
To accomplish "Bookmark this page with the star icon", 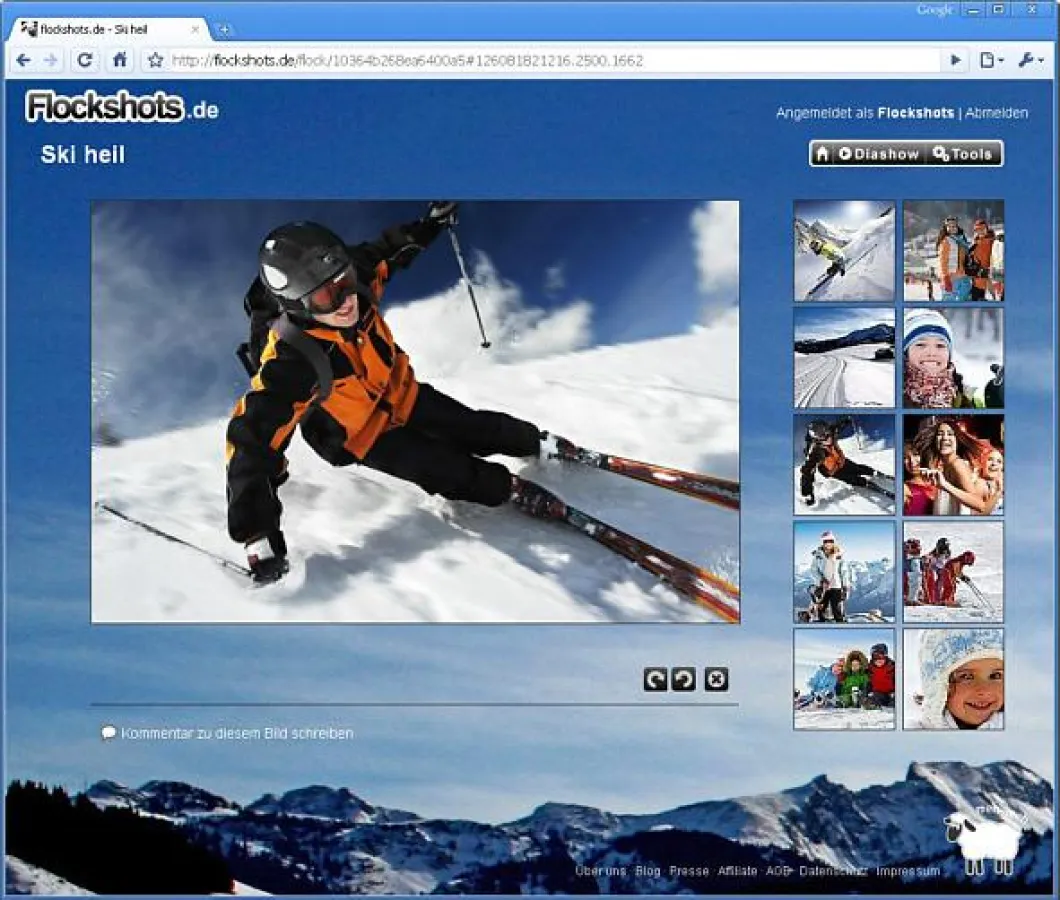I will pyautogui.click(x=155, y=61).
